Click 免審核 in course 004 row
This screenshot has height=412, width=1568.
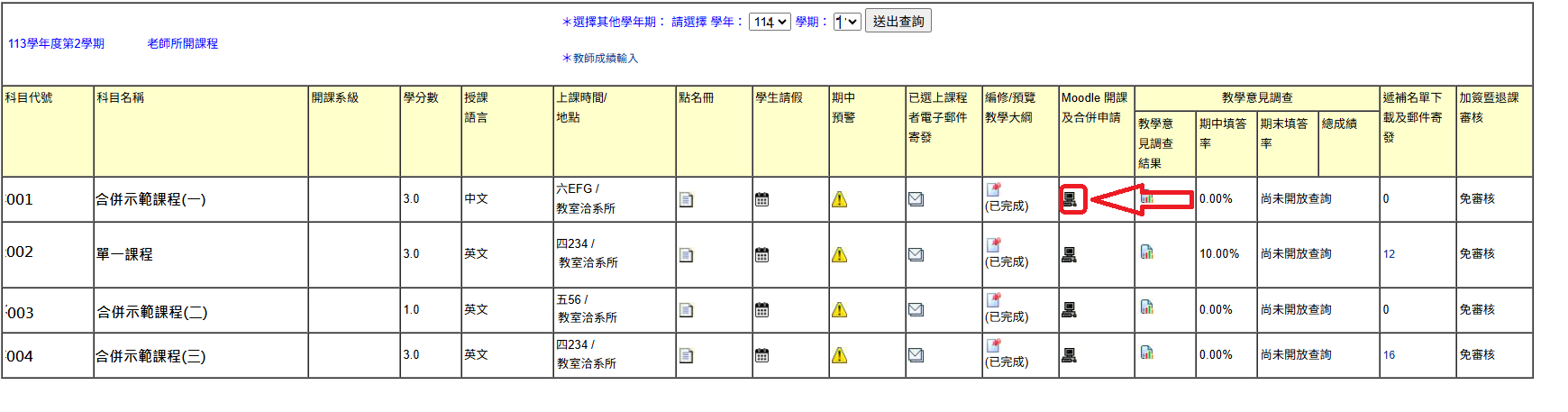pyautogui.click(x=1477, y=355)
